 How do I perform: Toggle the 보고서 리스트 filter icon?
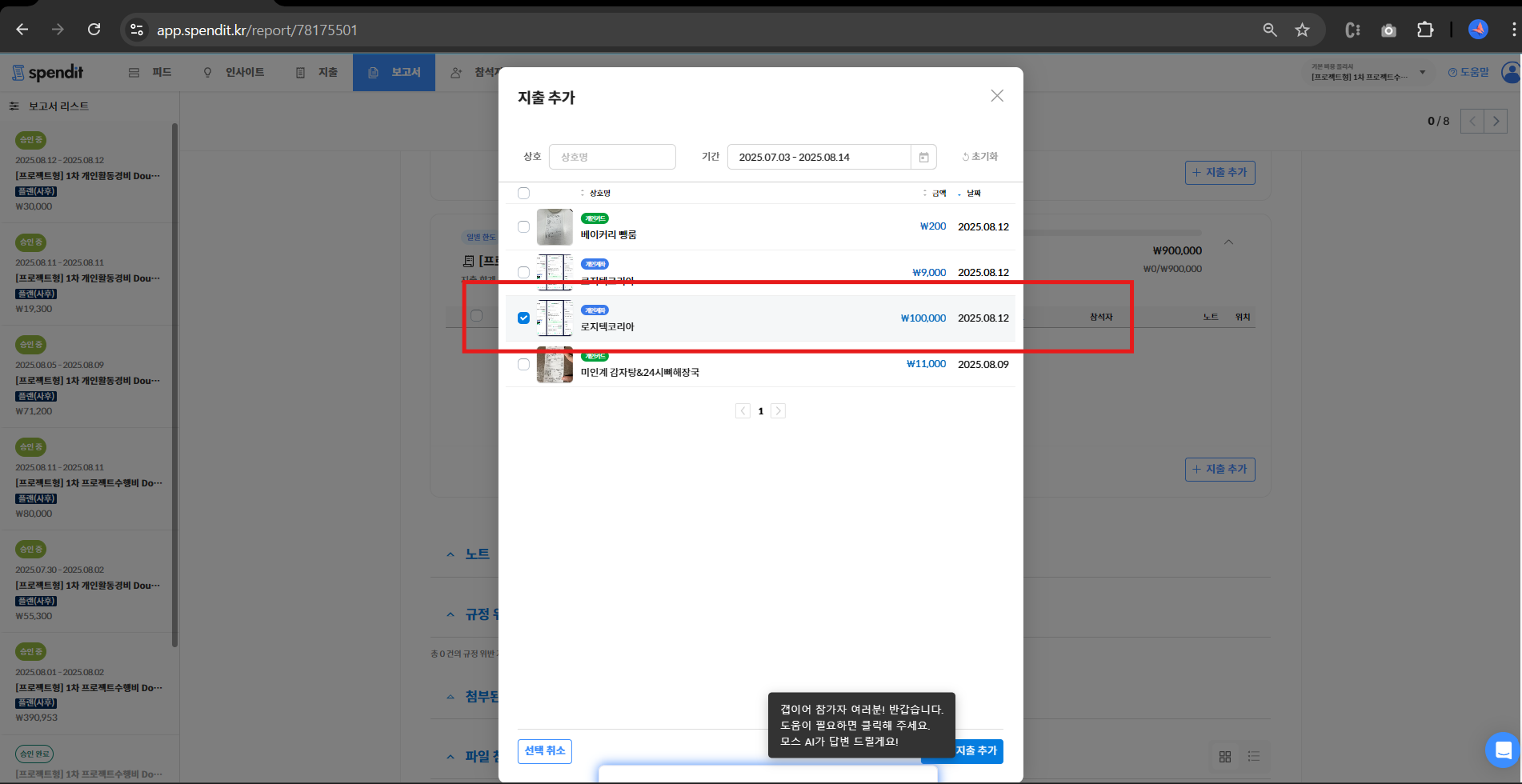coord(14,106)
